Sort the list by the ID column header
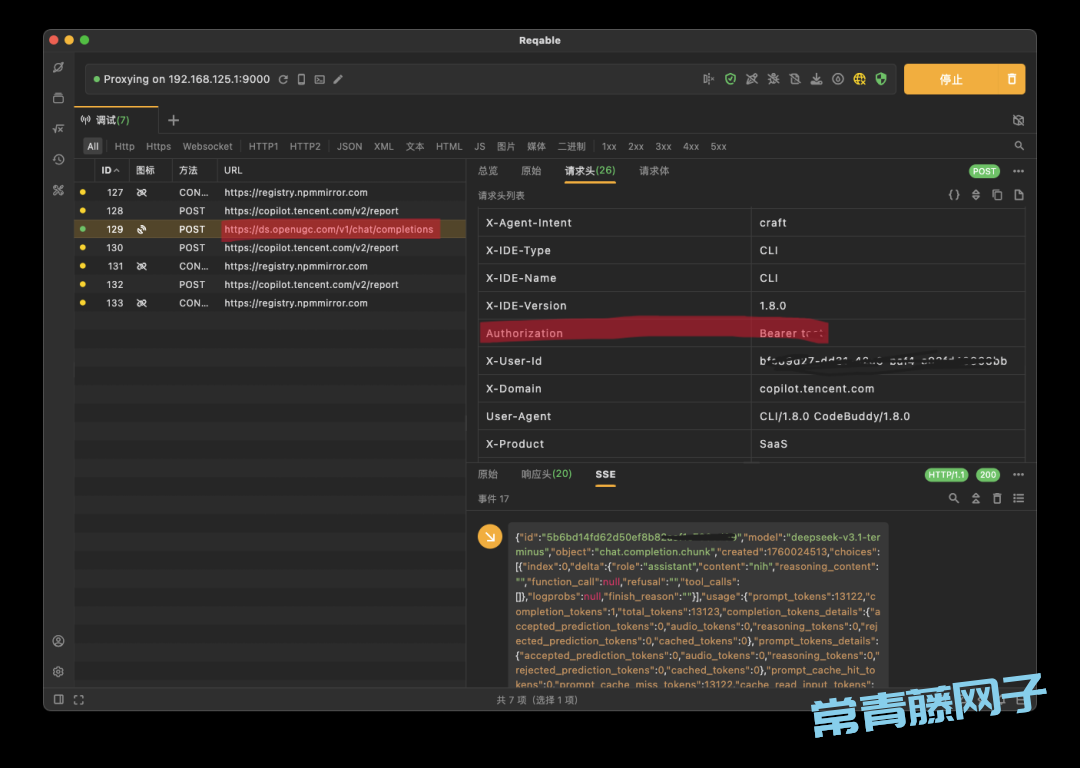This screenshot has width=1080, height=768. pos(110,170)
